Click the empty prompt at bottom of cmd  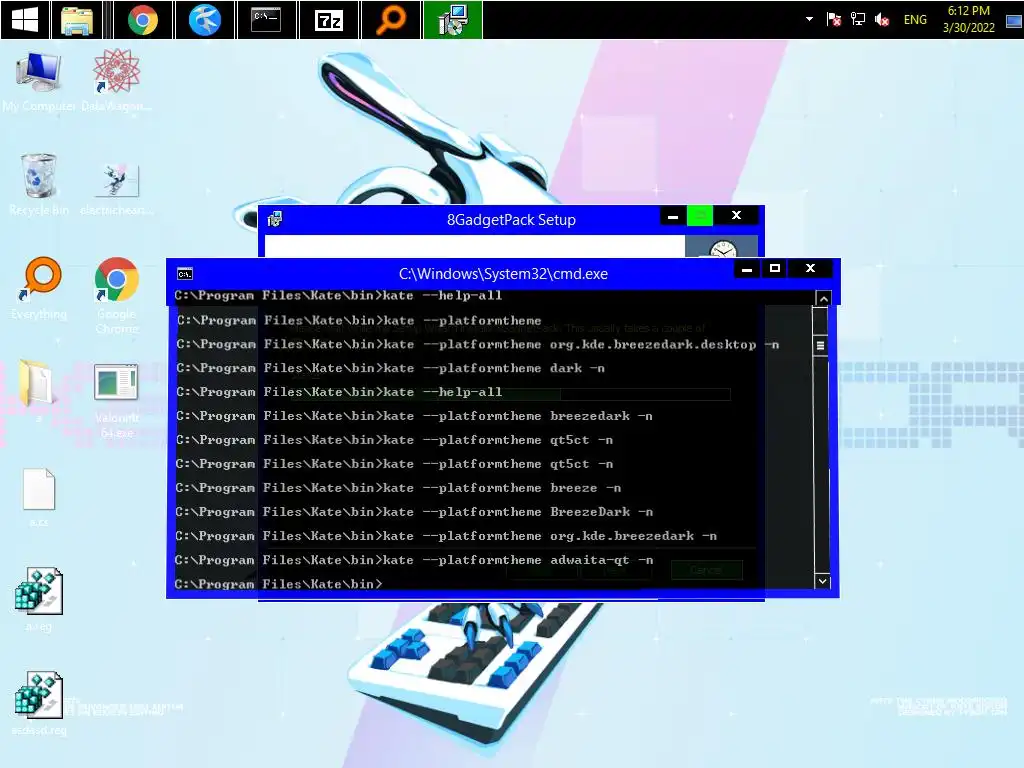(x=278, y=584)
